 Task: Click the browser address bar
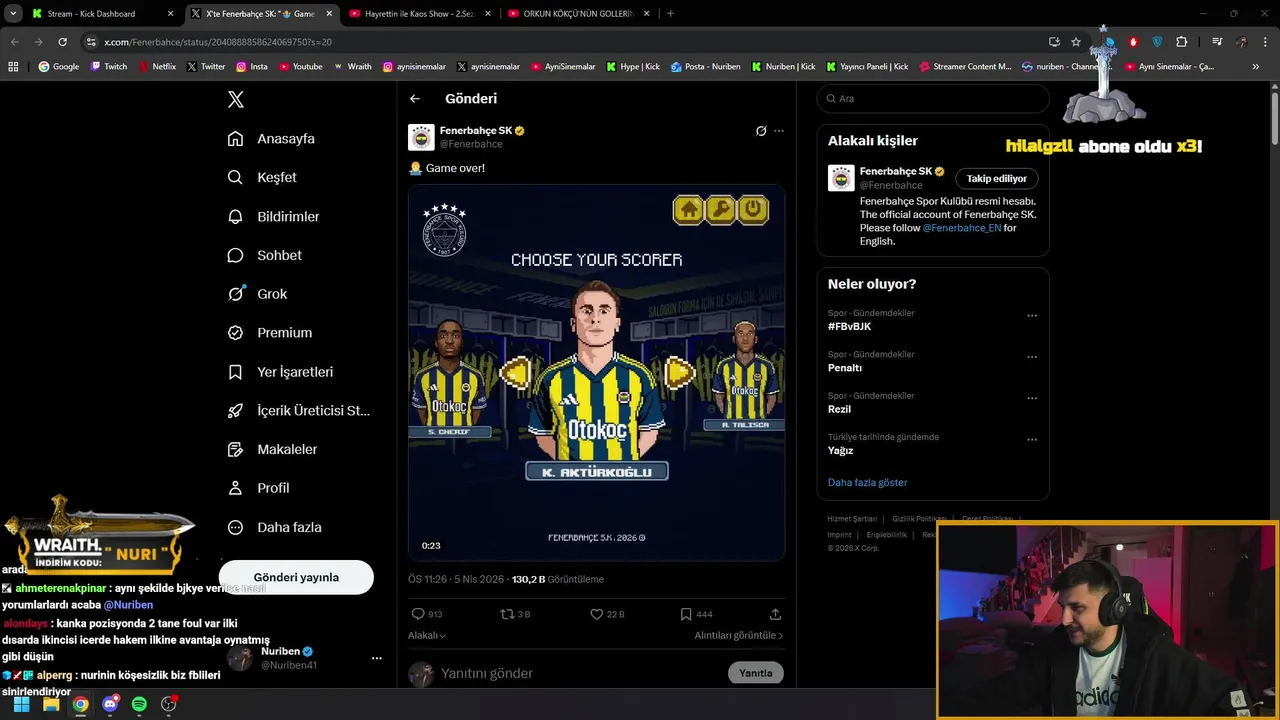(560, 42)
